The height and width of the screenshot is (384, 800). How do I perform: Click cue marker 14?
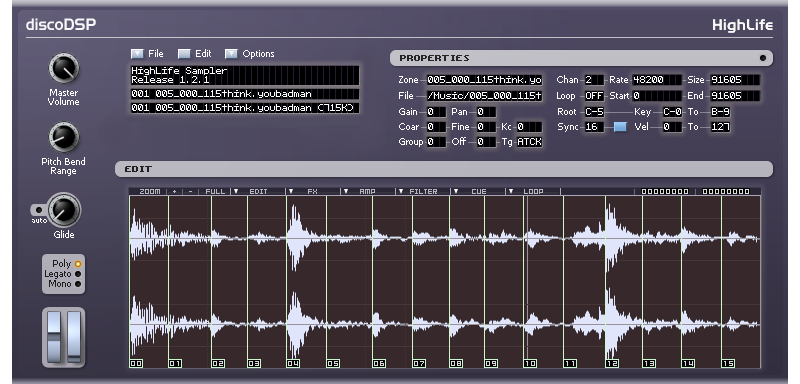click(x=688, y=364)
